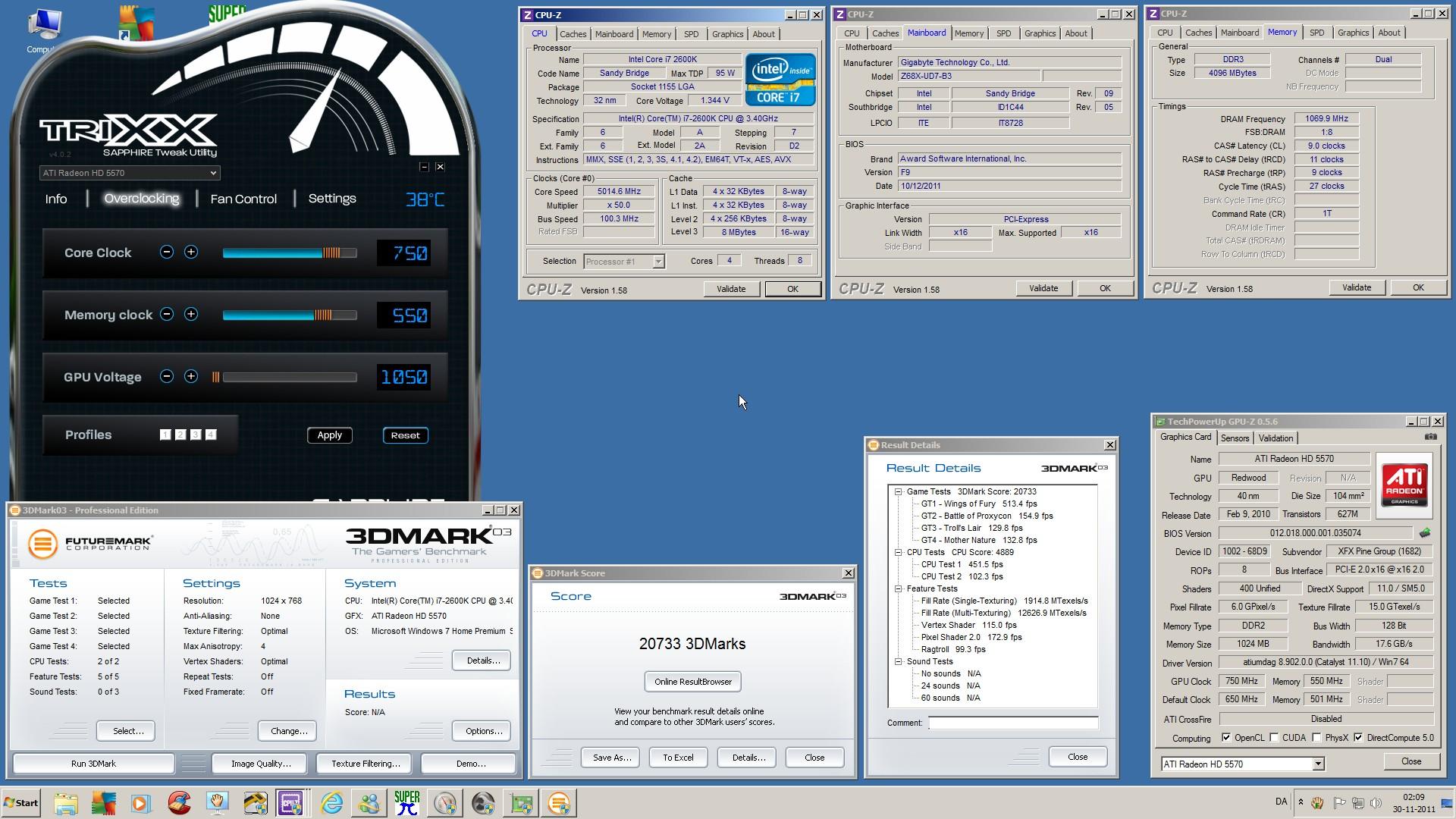Open the Settings tab in TRIXX

pos(332,199)
